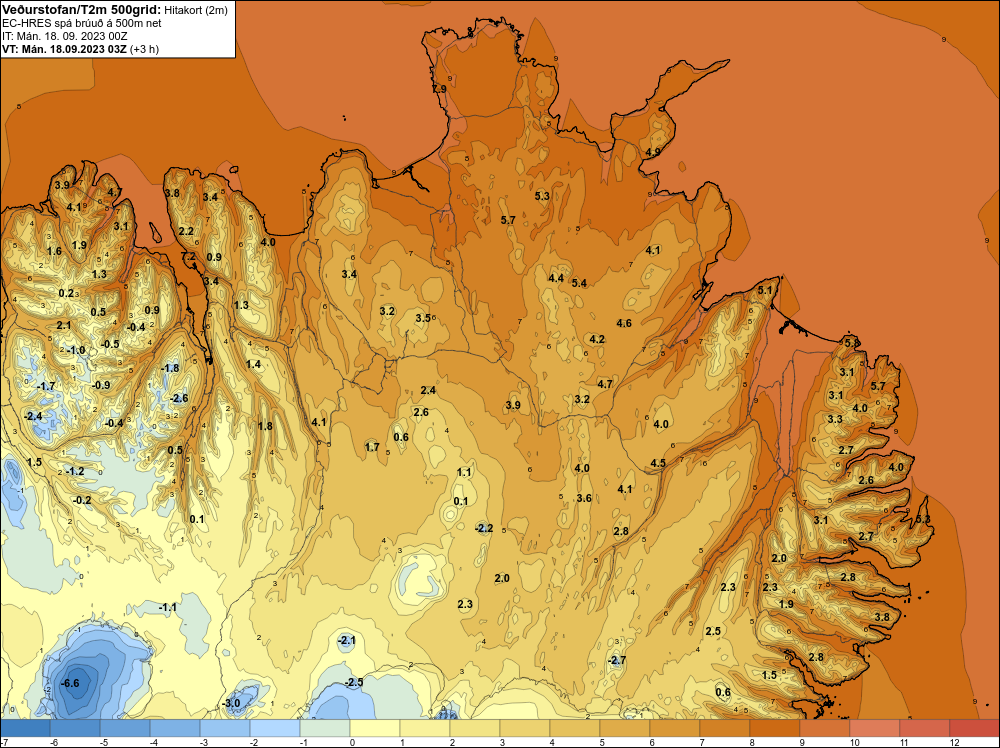Click the 5.1 temperature value
Image resolution: width=1000 pixels, height=748 pixels.
point(765,290)
